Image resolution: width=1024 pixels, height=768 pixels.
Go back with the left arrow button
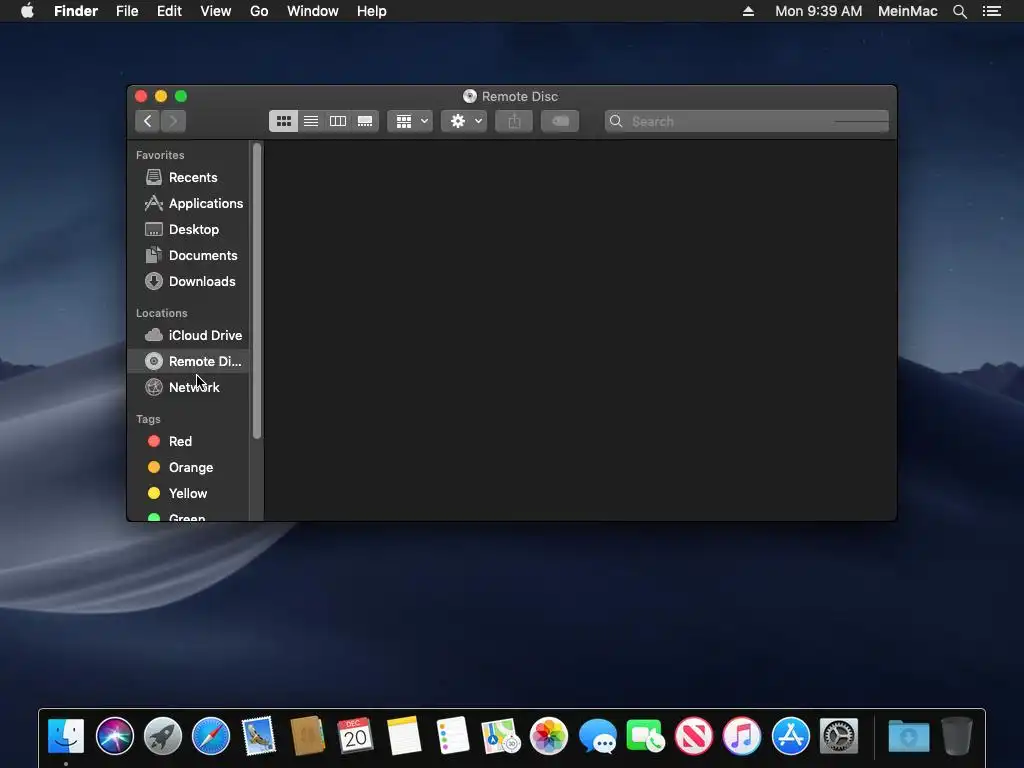click(x=148, y=121)
